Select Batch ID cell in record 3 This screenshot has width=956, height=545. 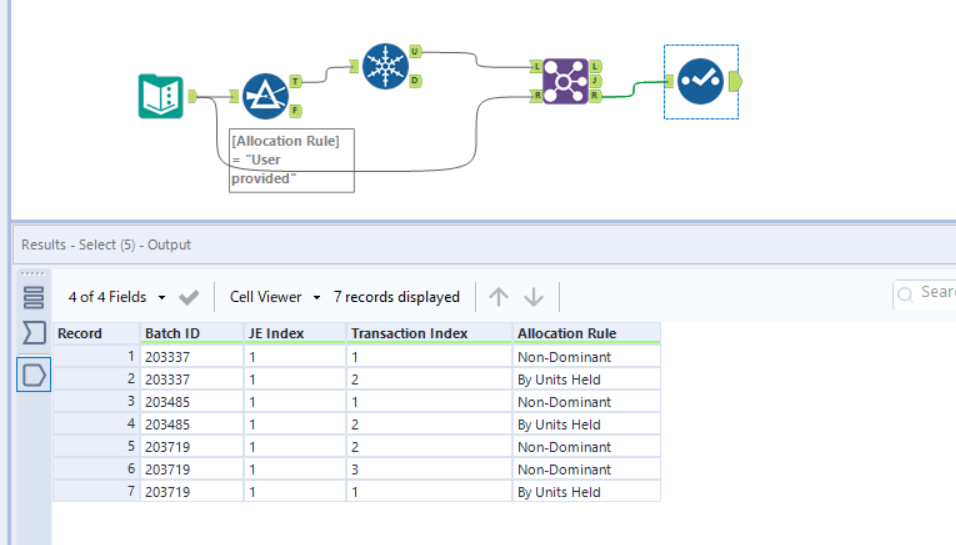coord(191,402)
